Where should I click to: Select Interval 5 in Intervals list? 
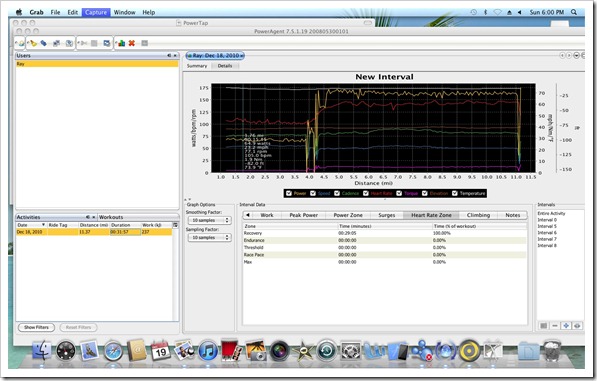click(547, 226)
